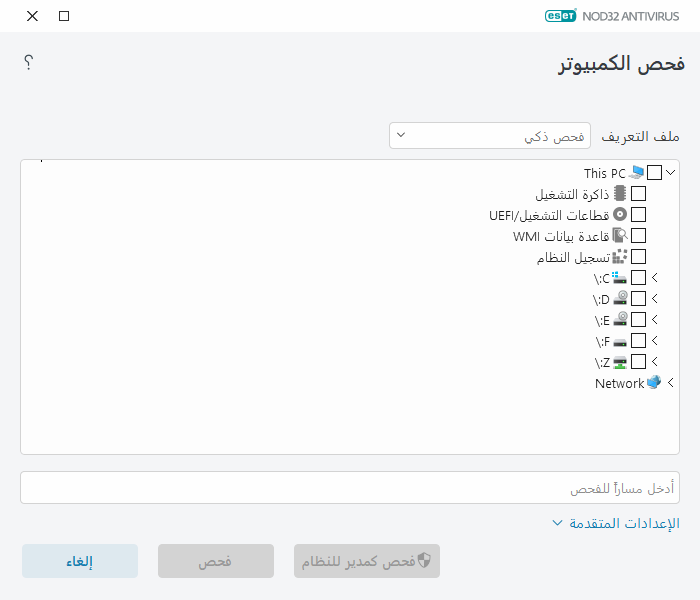
Task: Check the F:\ drive checkbox
Action: point(638,340)
